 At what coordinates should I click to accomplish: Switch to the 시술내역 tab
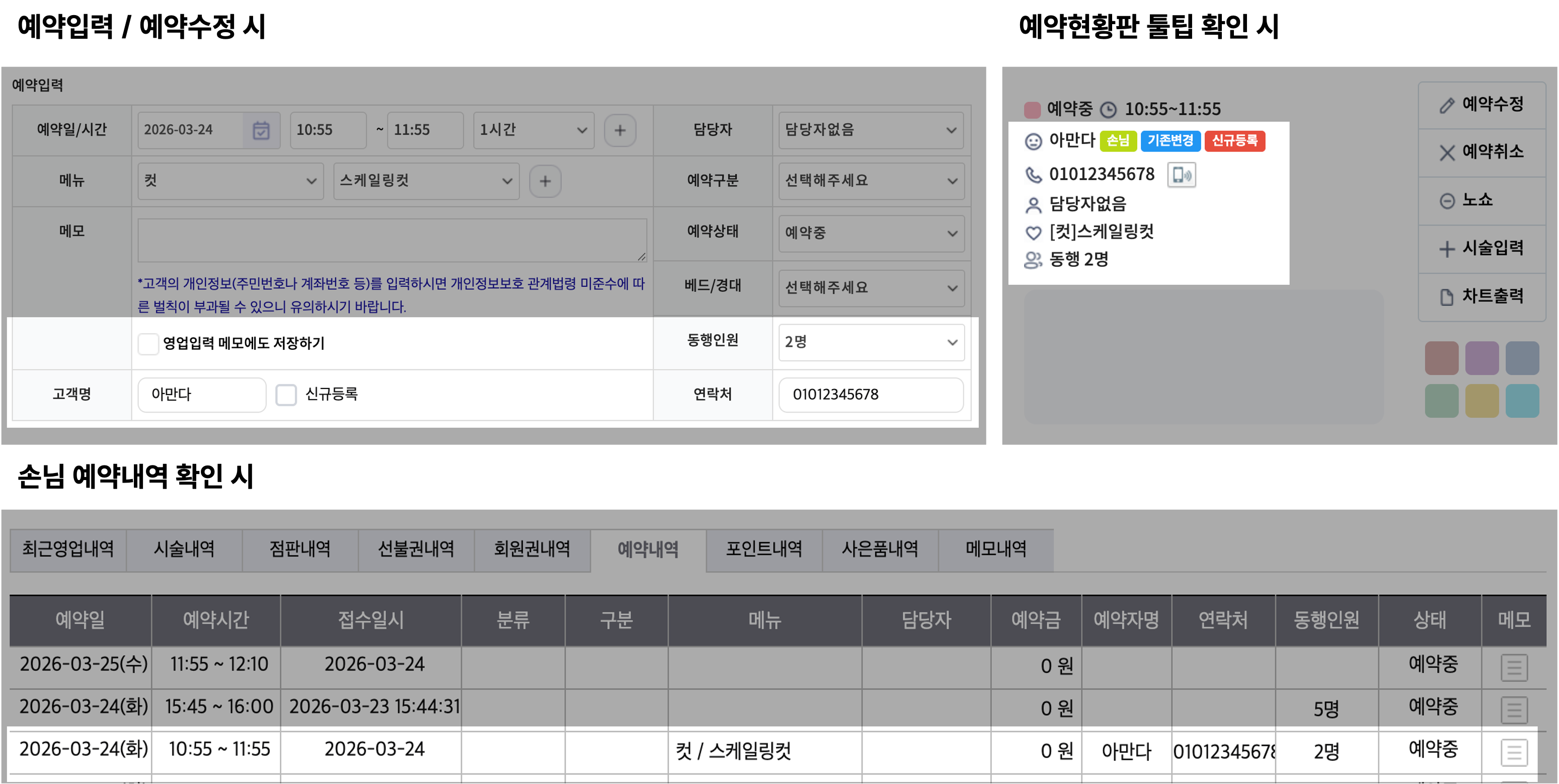pos(184,549)
